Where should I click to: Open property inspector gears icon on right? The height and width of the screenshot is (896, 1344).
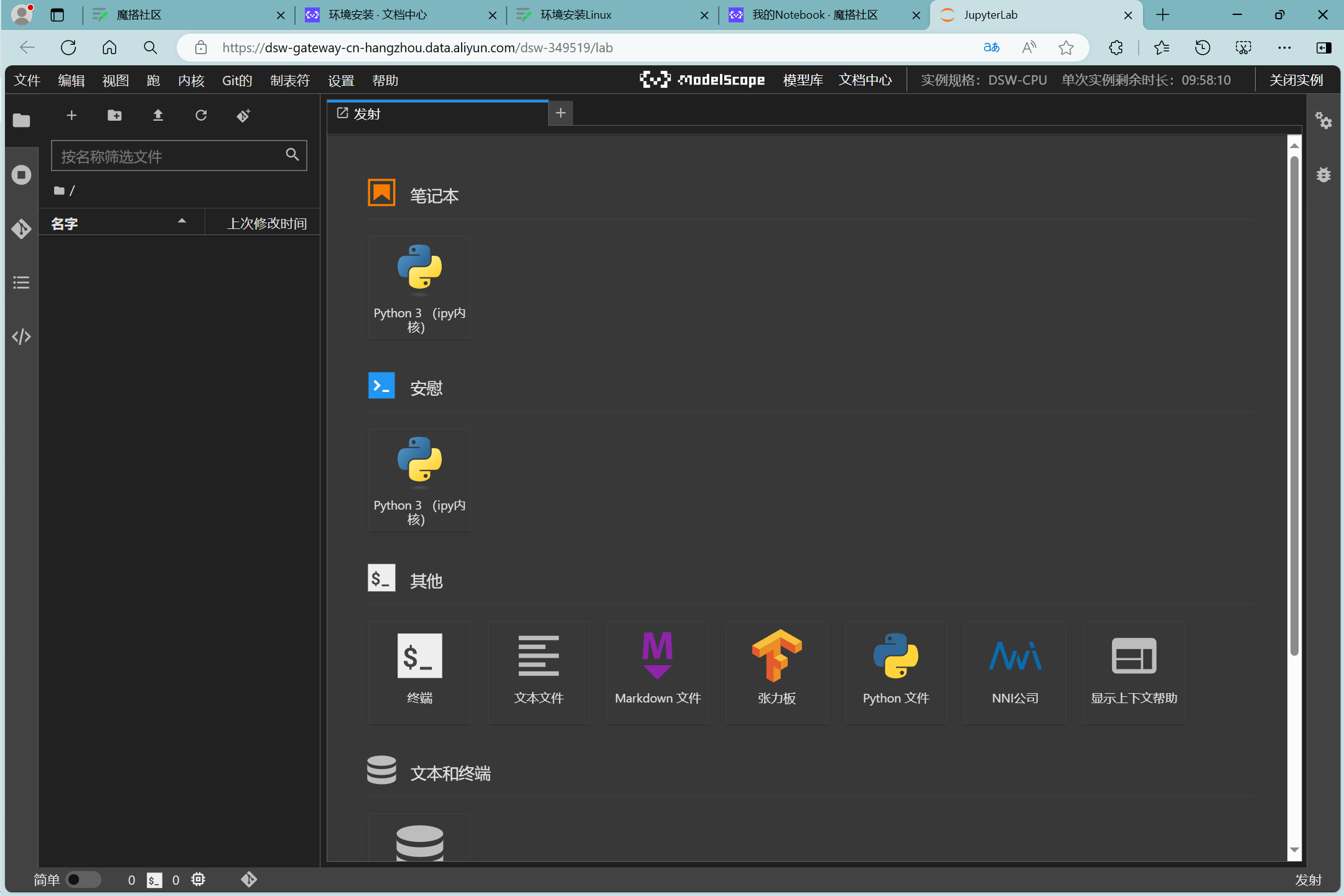click(1323, 120)
